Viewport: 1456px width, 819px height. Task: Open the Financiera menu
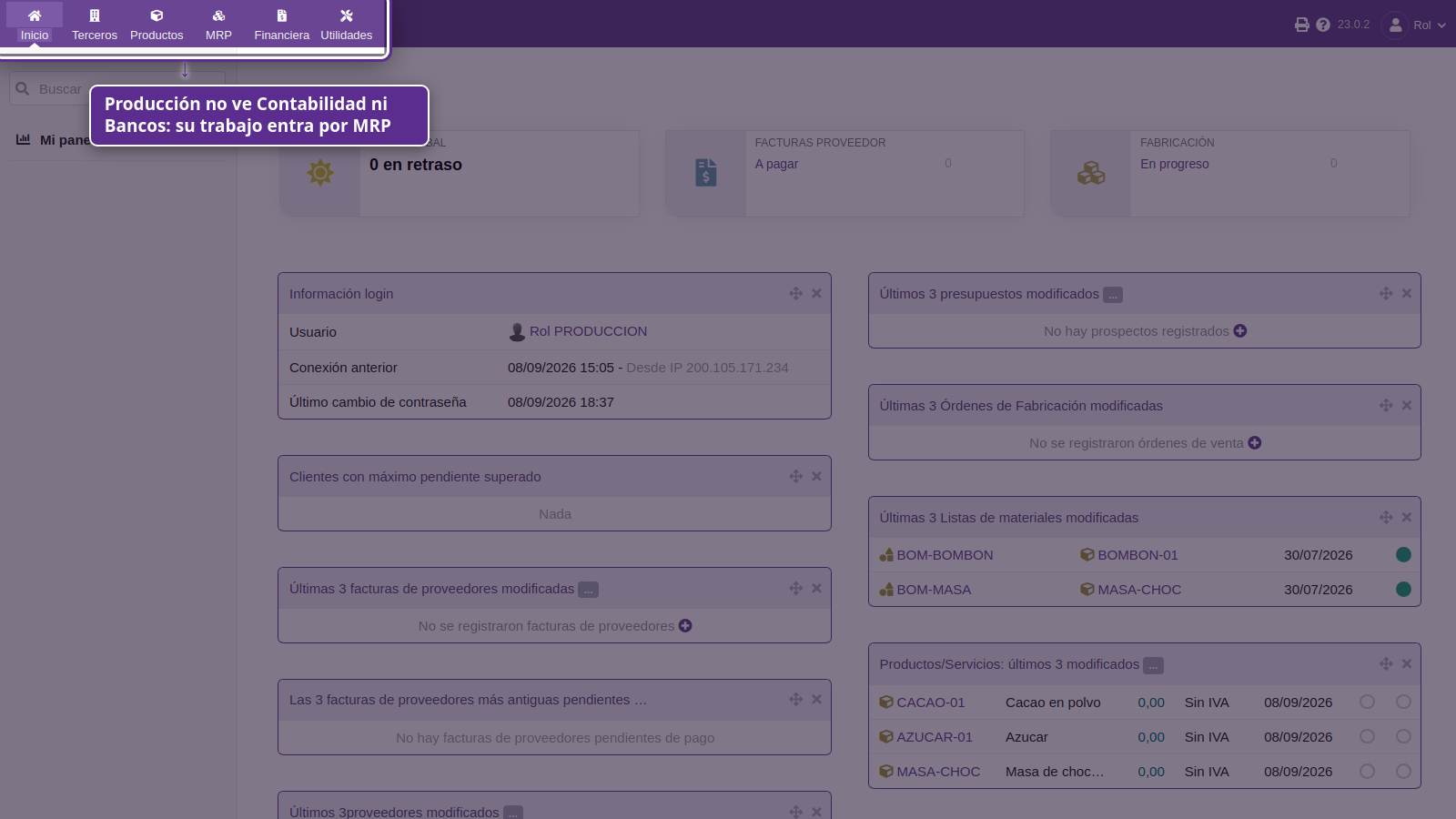[282, 25]
